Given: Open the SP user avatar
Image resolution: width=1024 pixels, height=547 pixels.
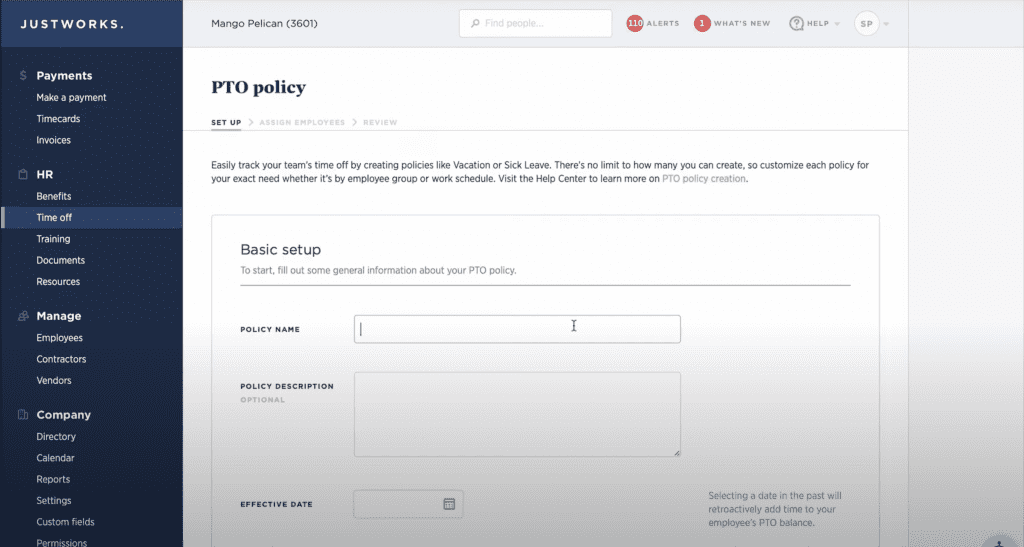Looking at the screenshot, I should tap(867, 23).
